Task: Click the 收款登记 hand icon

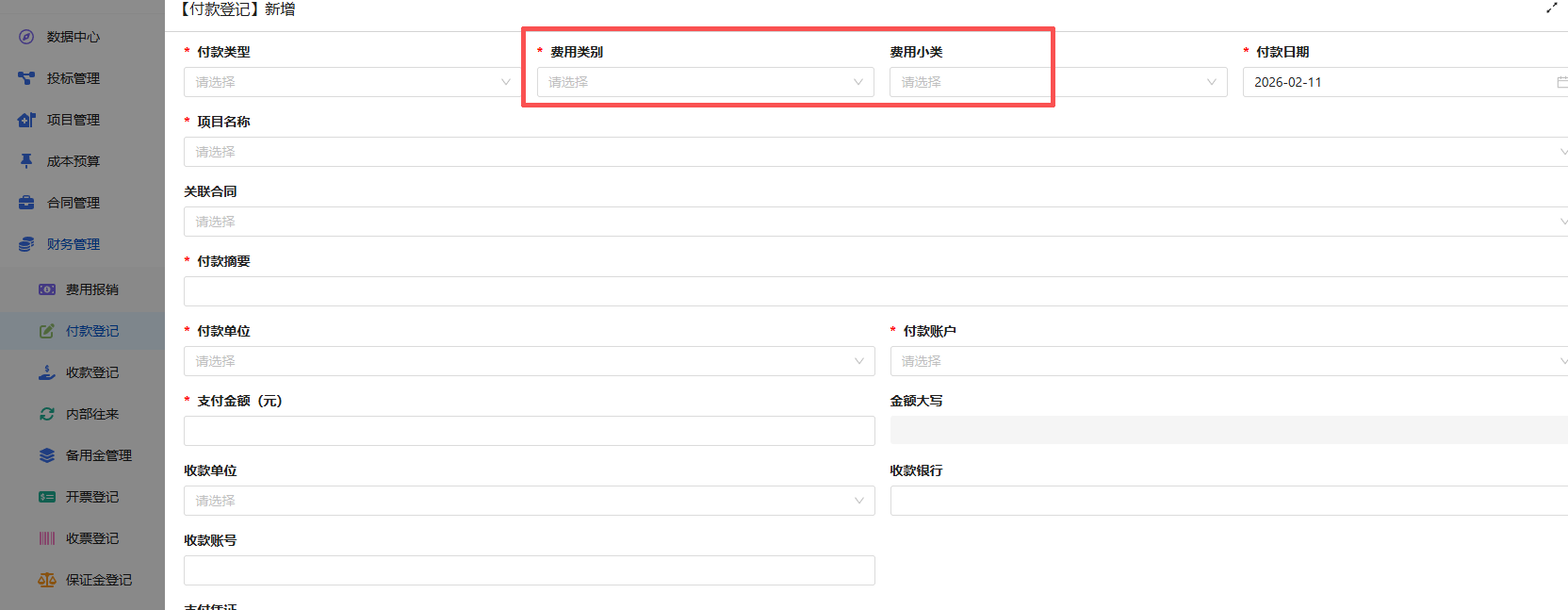Action: [47, 372]
